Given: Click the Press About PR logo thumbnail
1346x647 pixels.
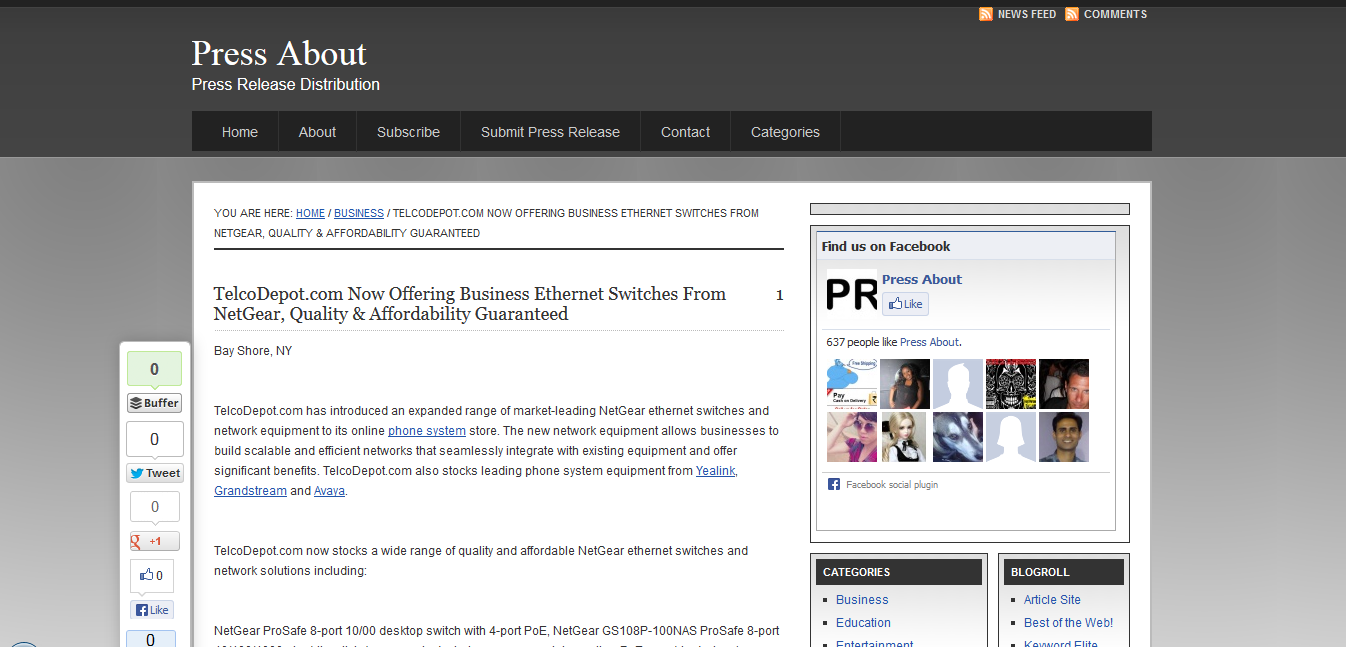Looking at the screenshot, I should pyautogui.click(x=851, y=293).
